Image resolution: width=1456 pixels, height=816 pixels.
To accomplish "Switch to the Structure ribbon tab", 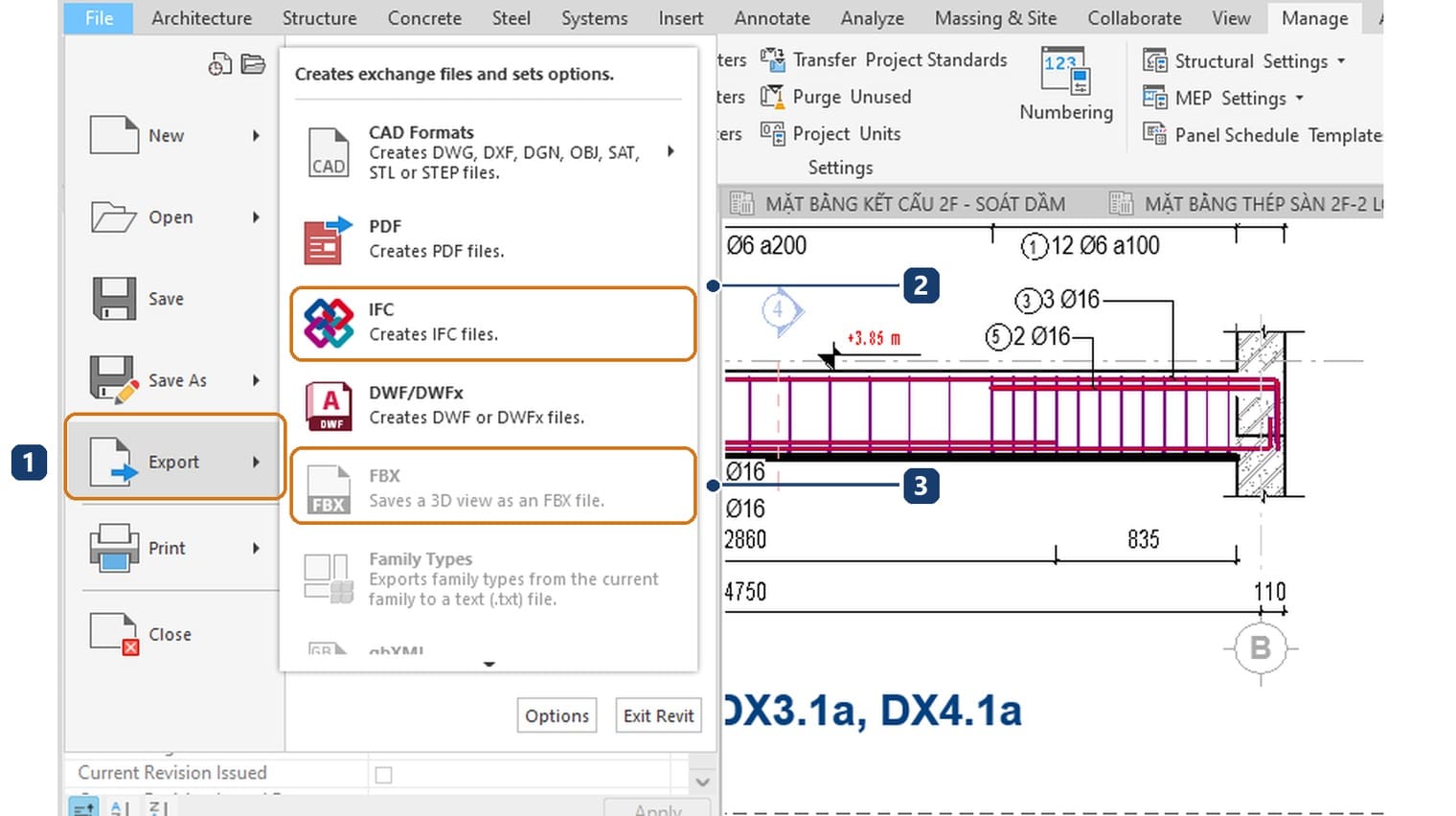I will click(319, 18).
